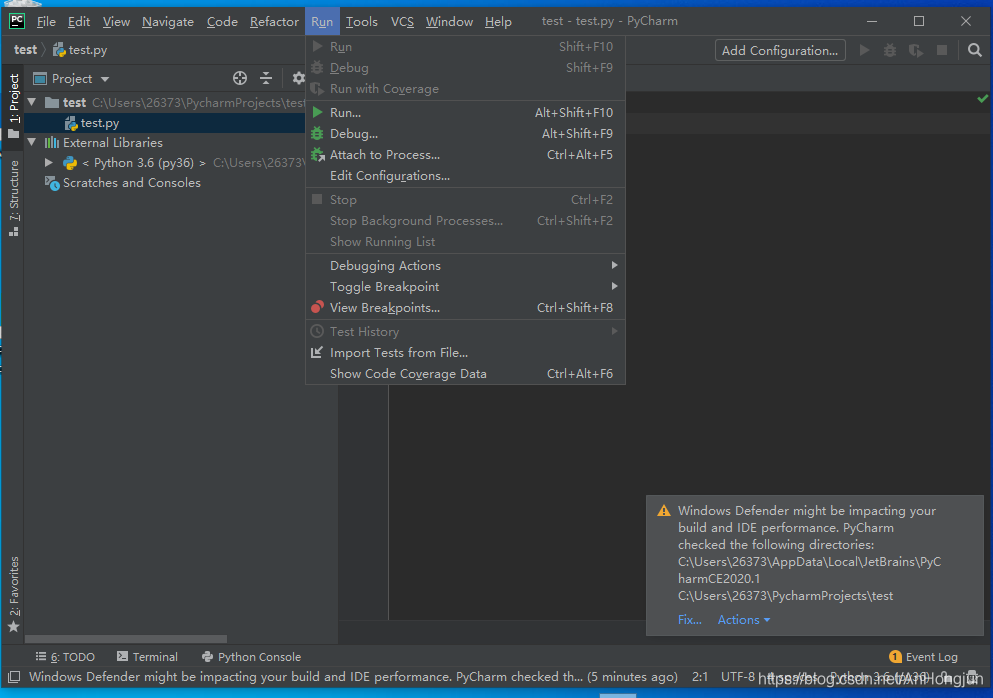
Task: Open the File menu
Action: pyautogui.click(x=46, y=22)
